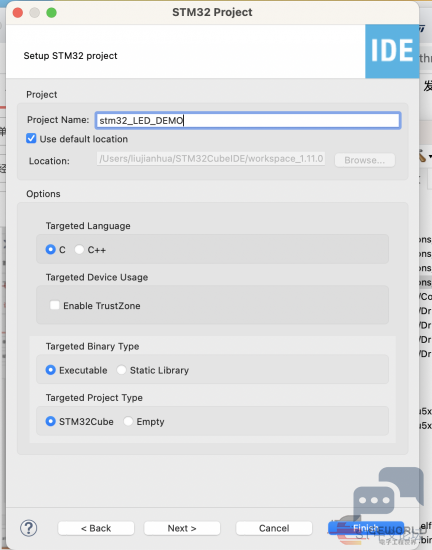Cancel the STM32 Project dialog
Image resolution: width=432 pixels, height=550 pixels.
pos(274,528)
